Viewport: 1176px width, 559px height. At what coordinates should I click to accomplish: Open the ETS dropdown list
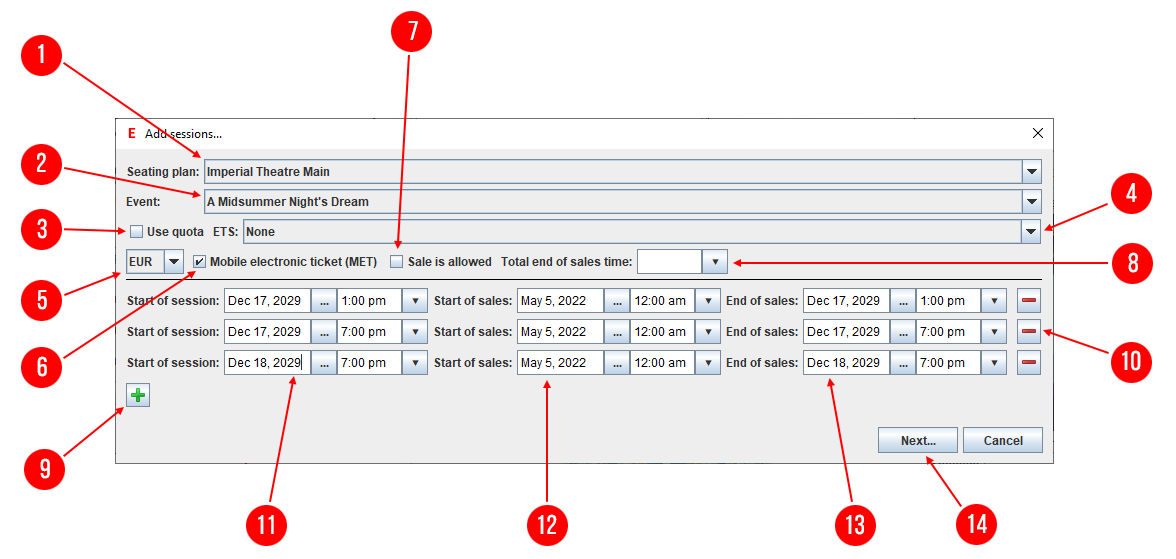[1032, 232]
